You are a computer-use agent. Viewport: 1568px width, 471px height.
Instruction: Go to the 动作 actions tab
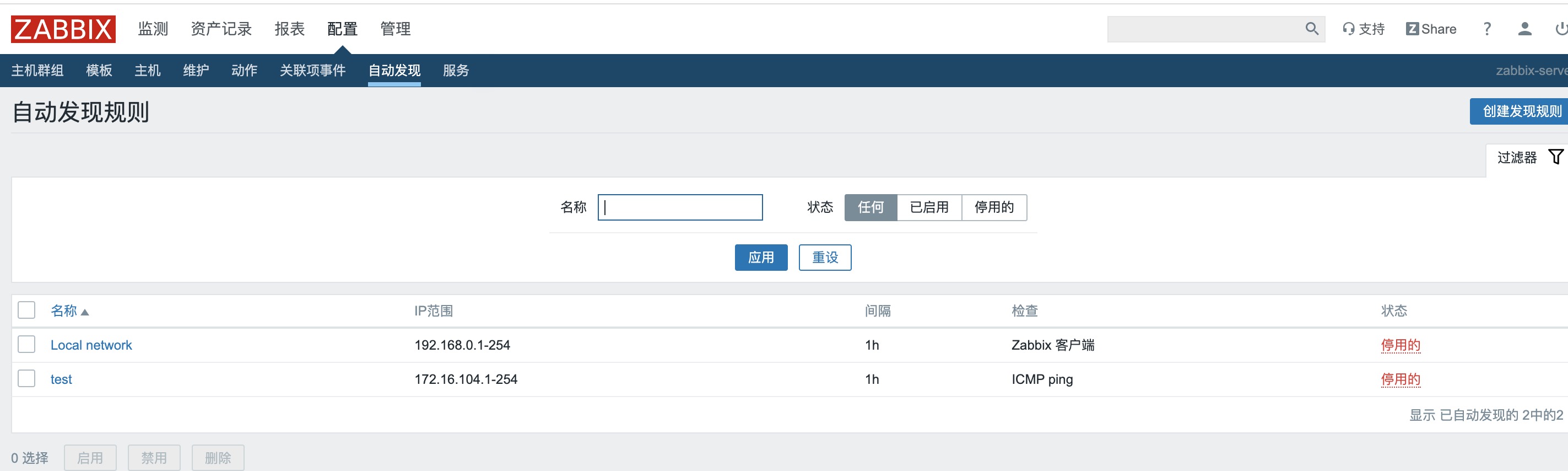tap(244, 71)
